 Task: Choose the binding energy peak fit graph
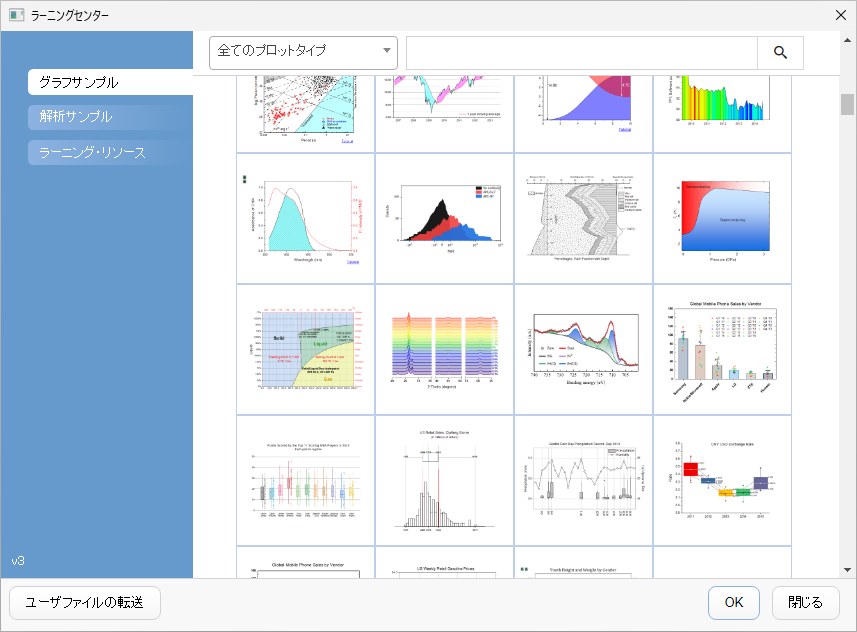[582, 349]
